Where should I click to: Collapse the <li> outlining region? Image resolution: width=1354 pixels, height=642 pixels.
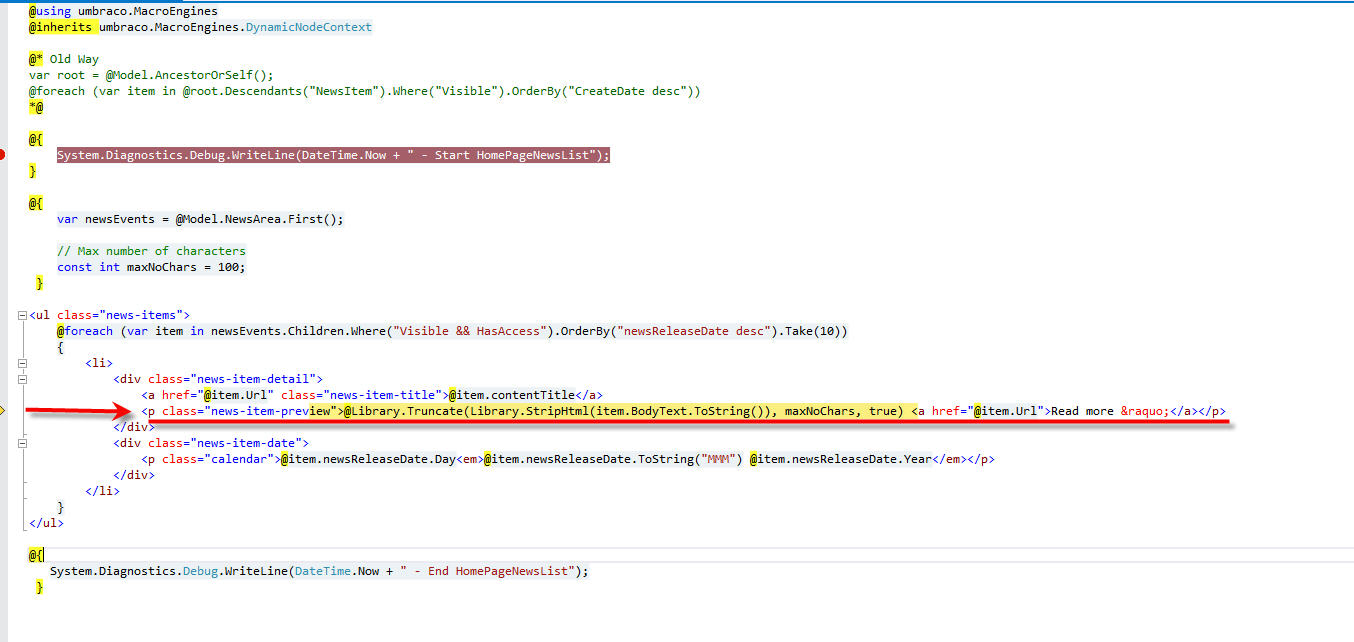pos(23,363)
